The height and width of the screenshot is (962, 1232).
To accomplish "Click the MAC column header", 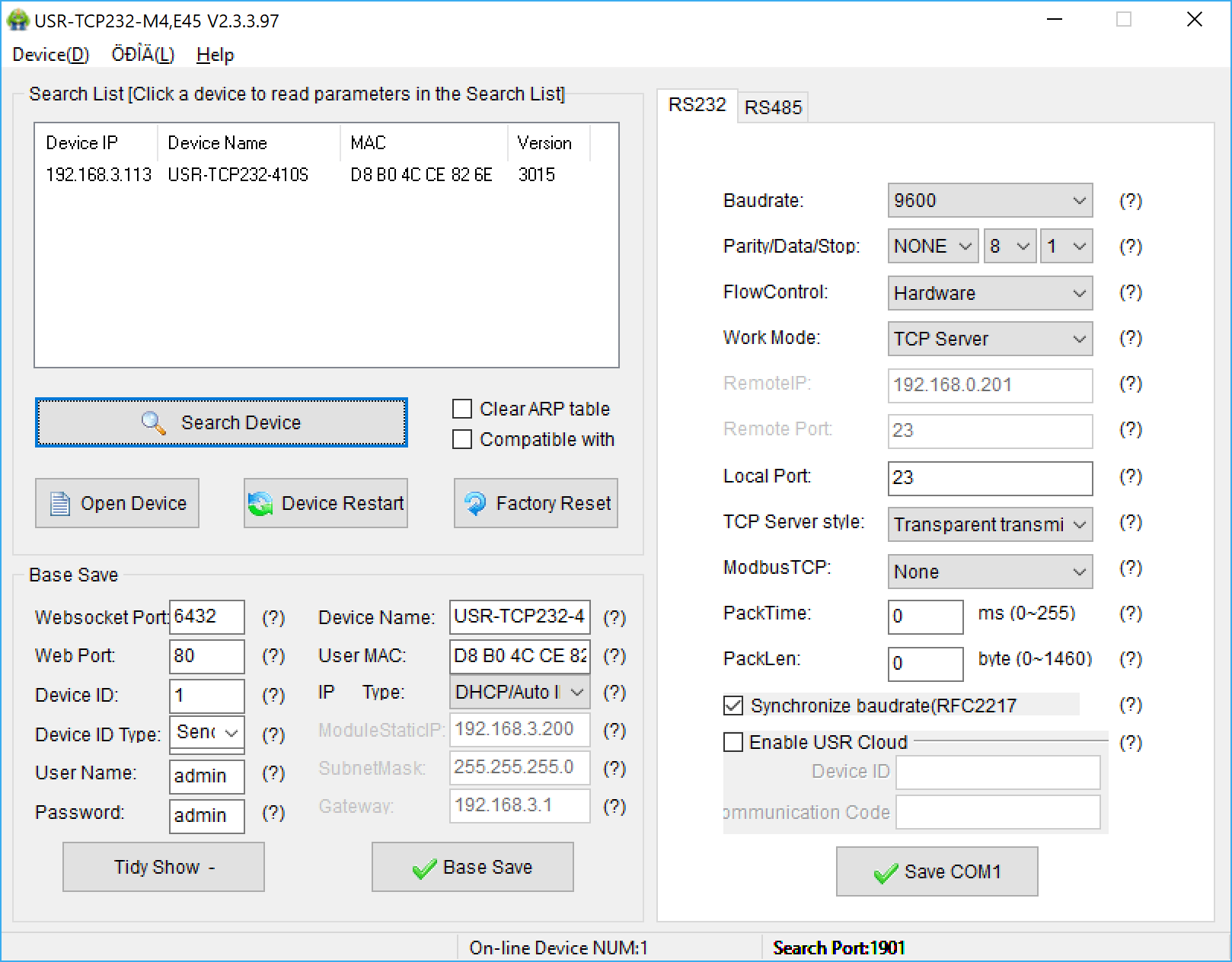I will [x=423, y=143].
